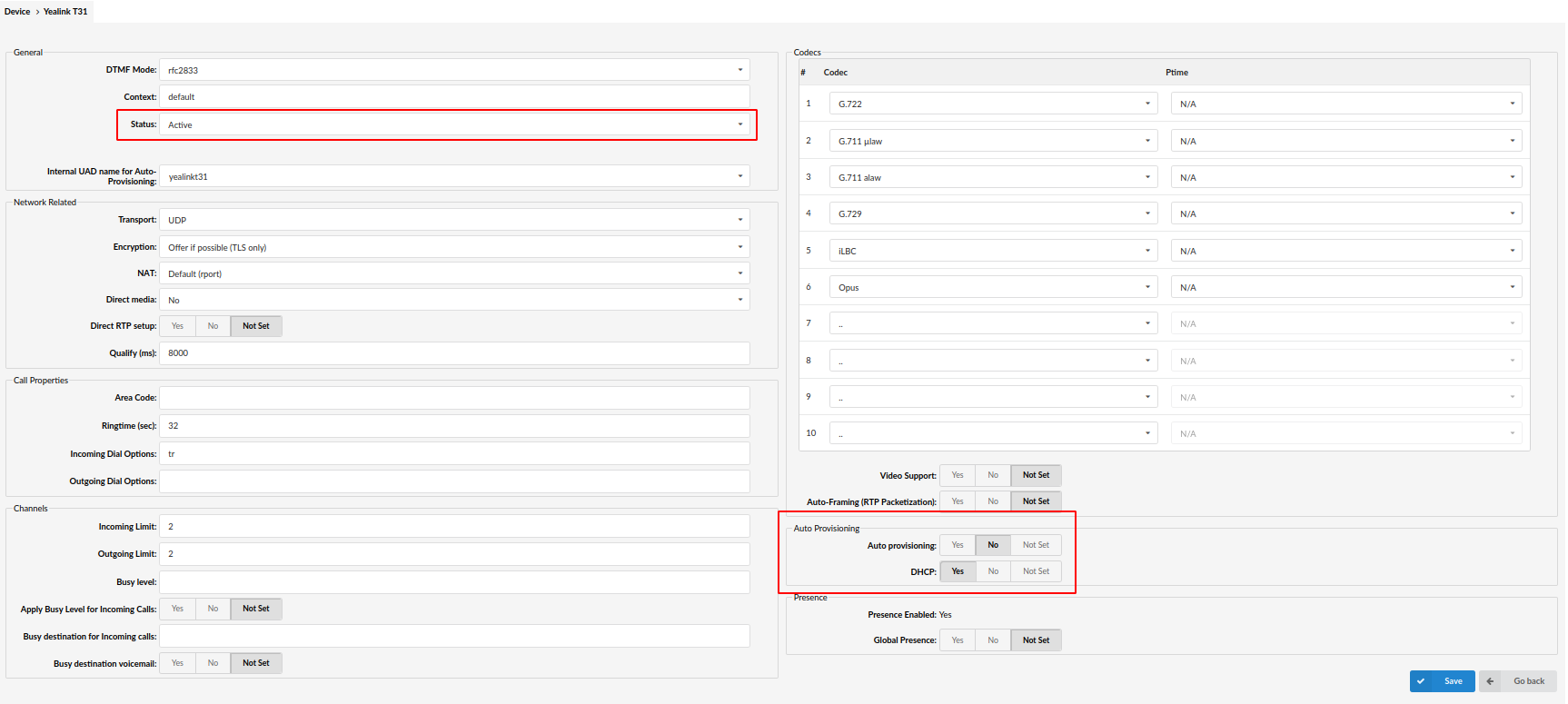Click the Save button
The width and height of the screenshot is (1568, 704).
pos(1442,681)
